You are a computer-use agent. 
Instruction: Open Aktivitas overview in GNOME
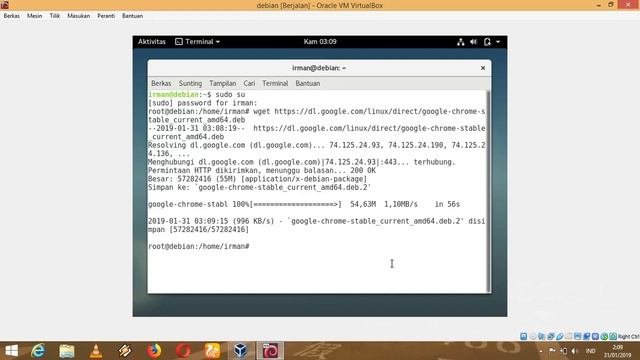pyautogui.click(x=152, y=42)
